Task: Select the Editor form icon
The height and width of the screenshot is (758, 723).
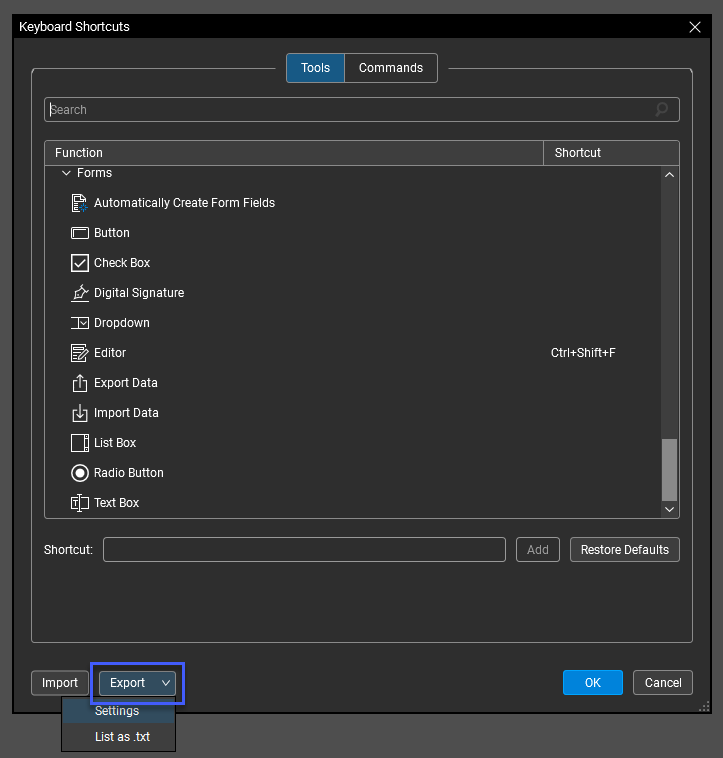Action: click(x=80, y=353)
